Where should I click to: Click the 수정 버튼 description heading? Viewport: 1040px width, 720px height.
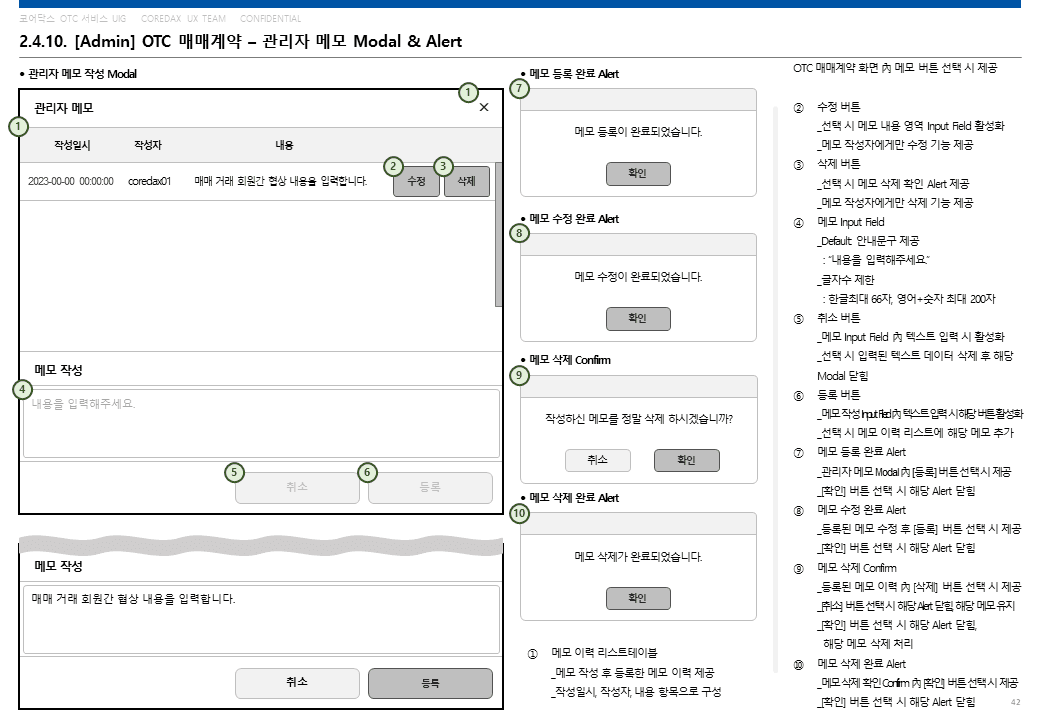[x=838, y=107]
